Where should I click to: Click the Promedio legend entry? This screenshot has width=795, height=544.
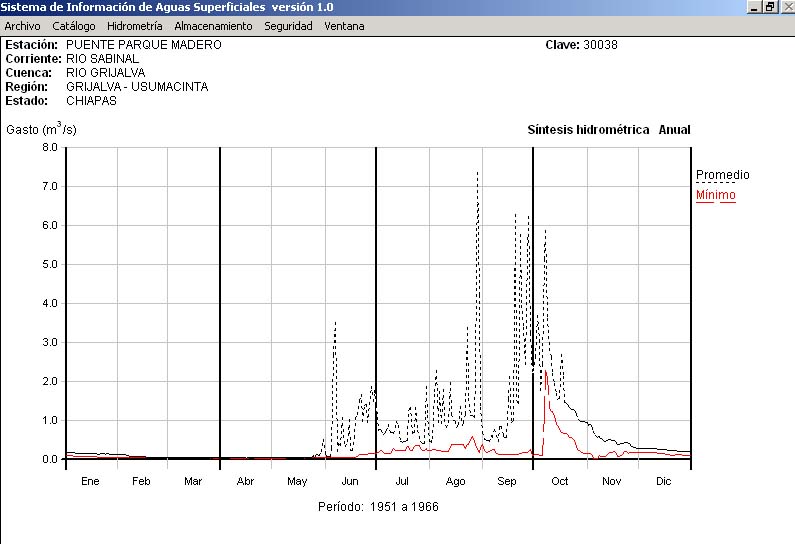tap(722, 175)
